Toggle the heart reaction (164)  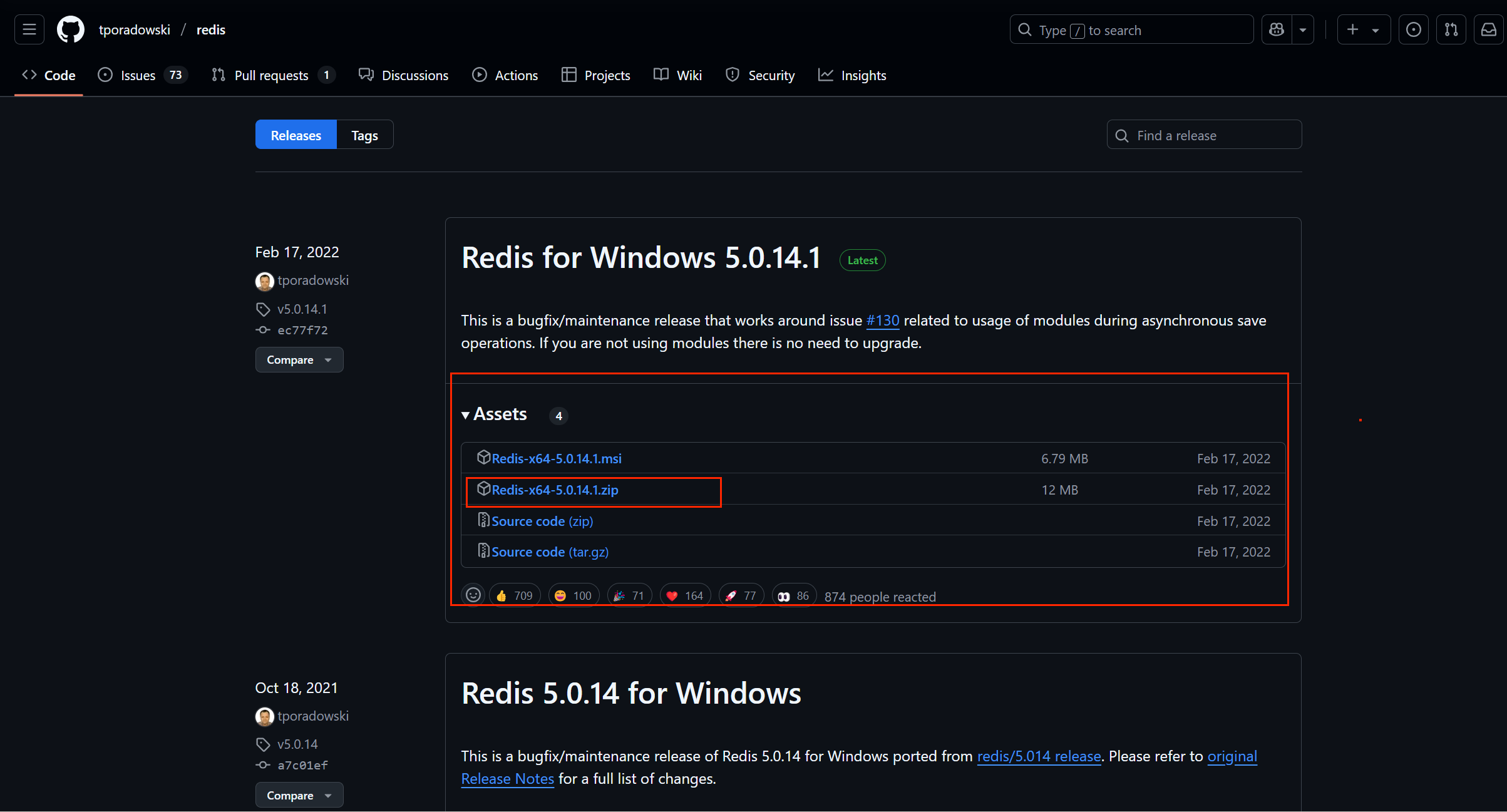[685, 595]
